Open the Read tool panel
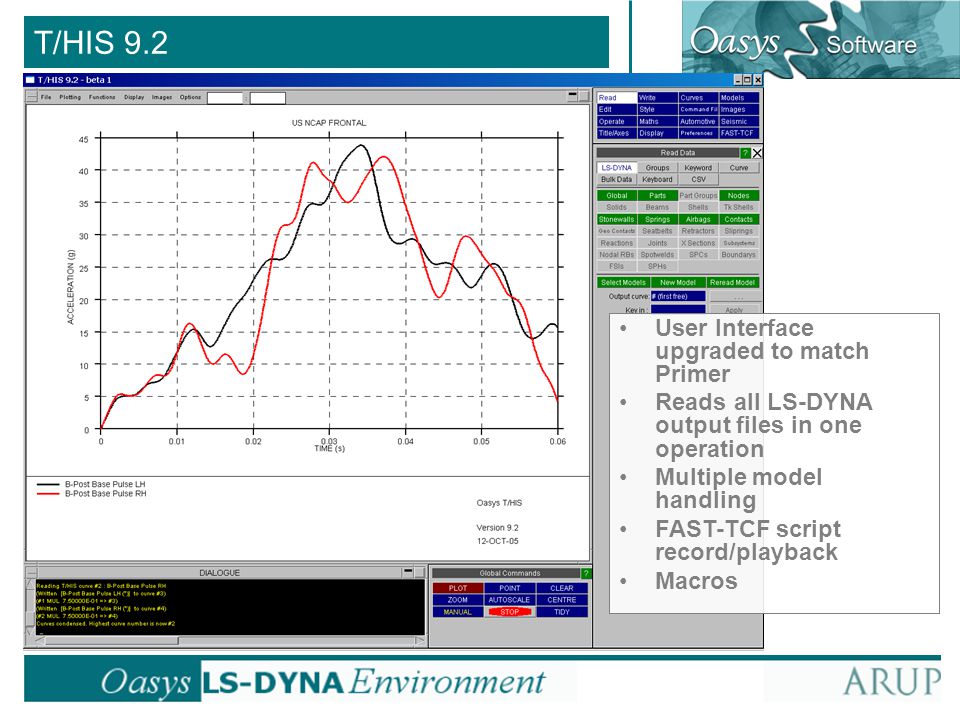The height and width of the screenshot is (720, 960). (617, 97)
